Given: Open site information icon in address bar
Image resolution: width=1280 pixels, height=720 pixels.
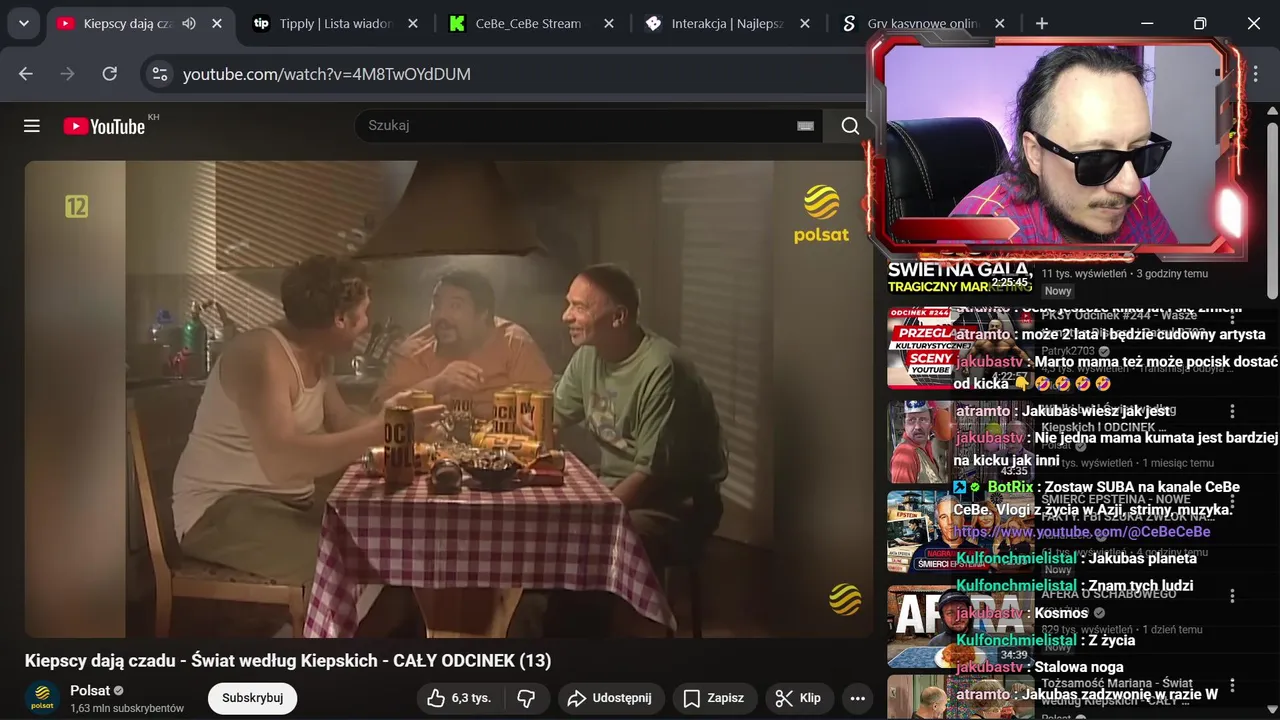Looking at the screenshot, I should coord(159,74).
